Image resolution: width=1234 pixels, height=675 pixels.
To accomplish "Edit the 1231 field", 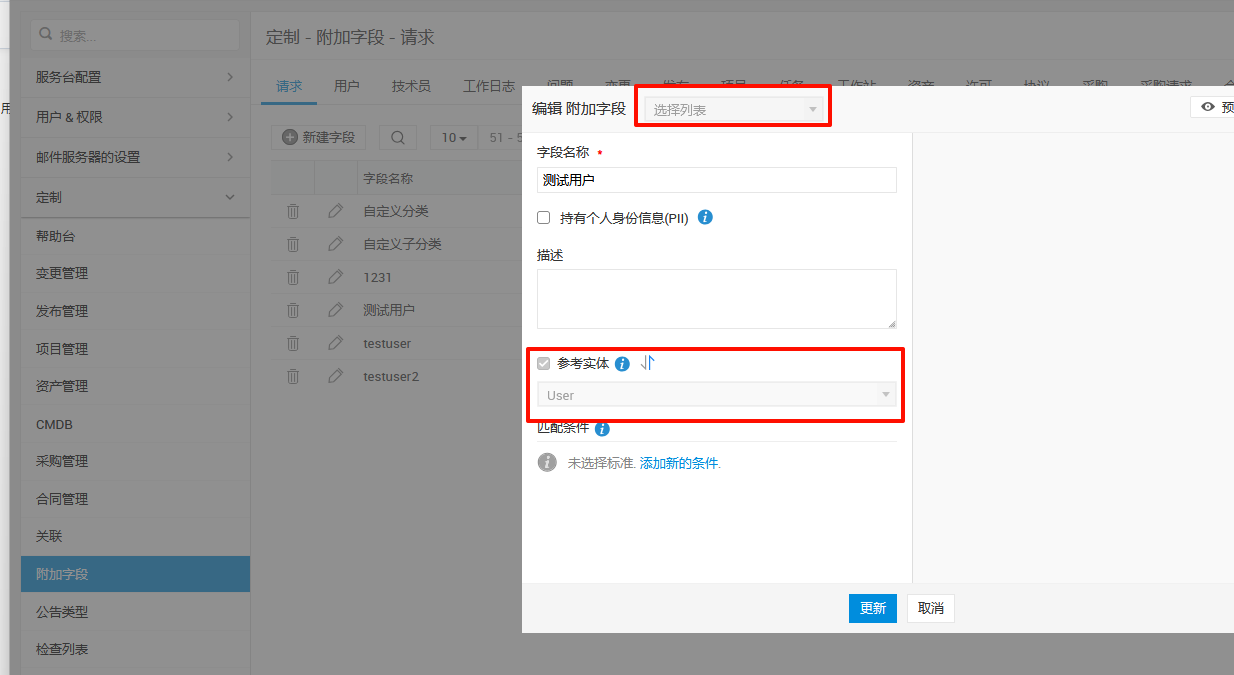I will pyautogui.click(x=335, y=277).
